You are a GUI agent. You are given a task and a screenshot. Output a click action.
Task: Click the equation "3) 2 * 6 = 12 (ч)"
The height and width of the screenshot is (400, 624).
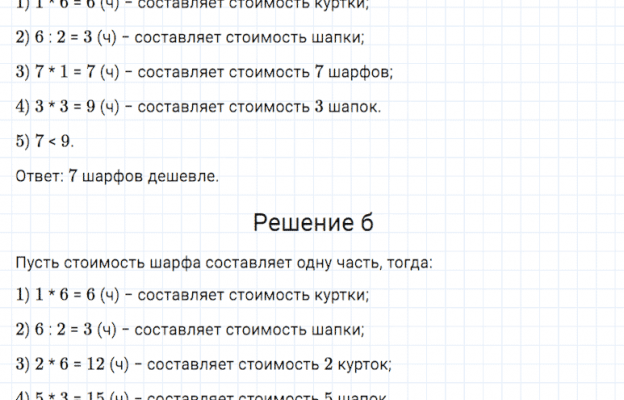click(75, 364)
